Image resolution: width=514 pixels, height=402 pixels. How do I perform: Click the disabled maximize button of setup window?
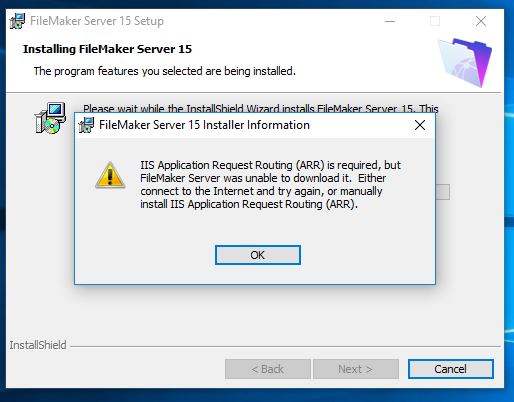pyautogui.click(x=435, y=21)
